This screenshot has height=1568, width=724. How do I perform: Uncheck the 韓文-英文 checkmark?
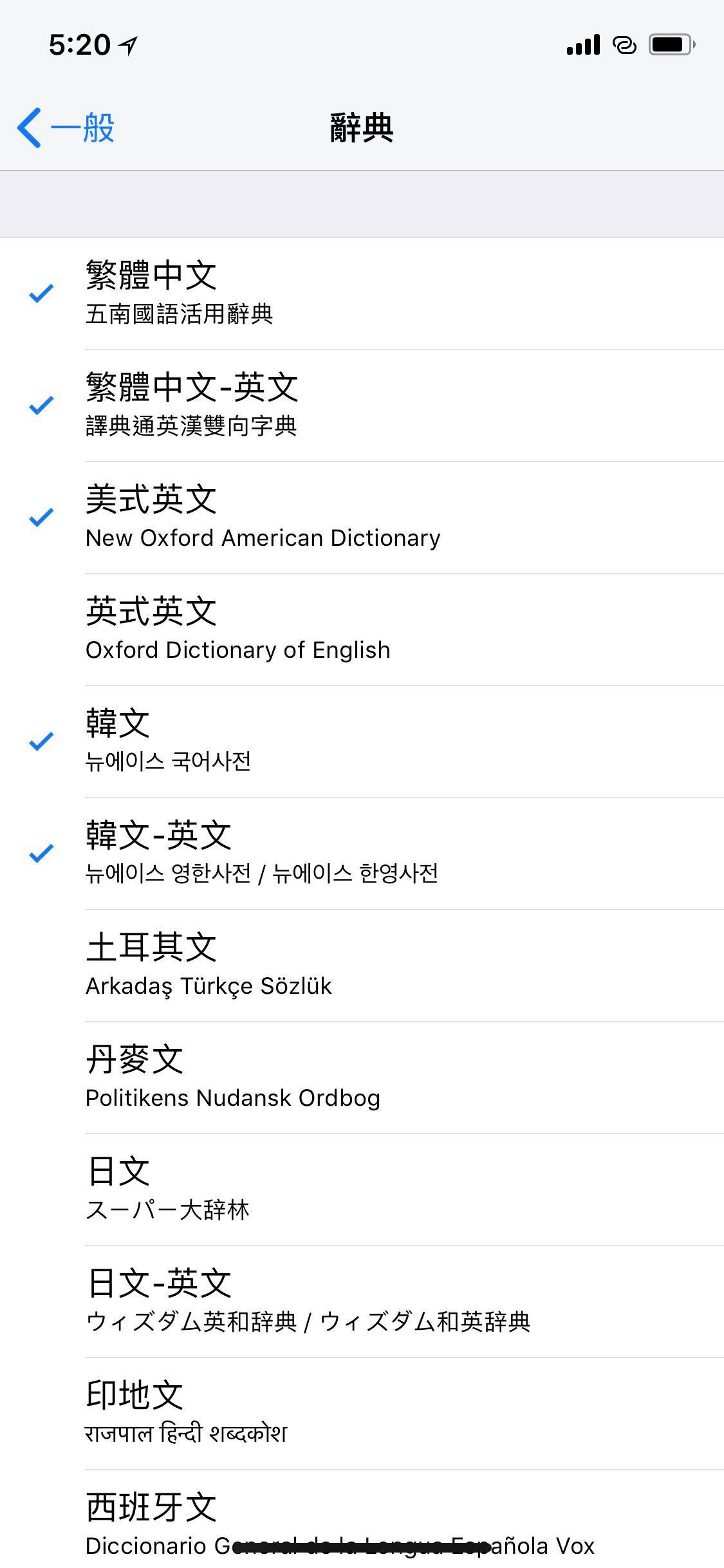click(x=41, y=853)
